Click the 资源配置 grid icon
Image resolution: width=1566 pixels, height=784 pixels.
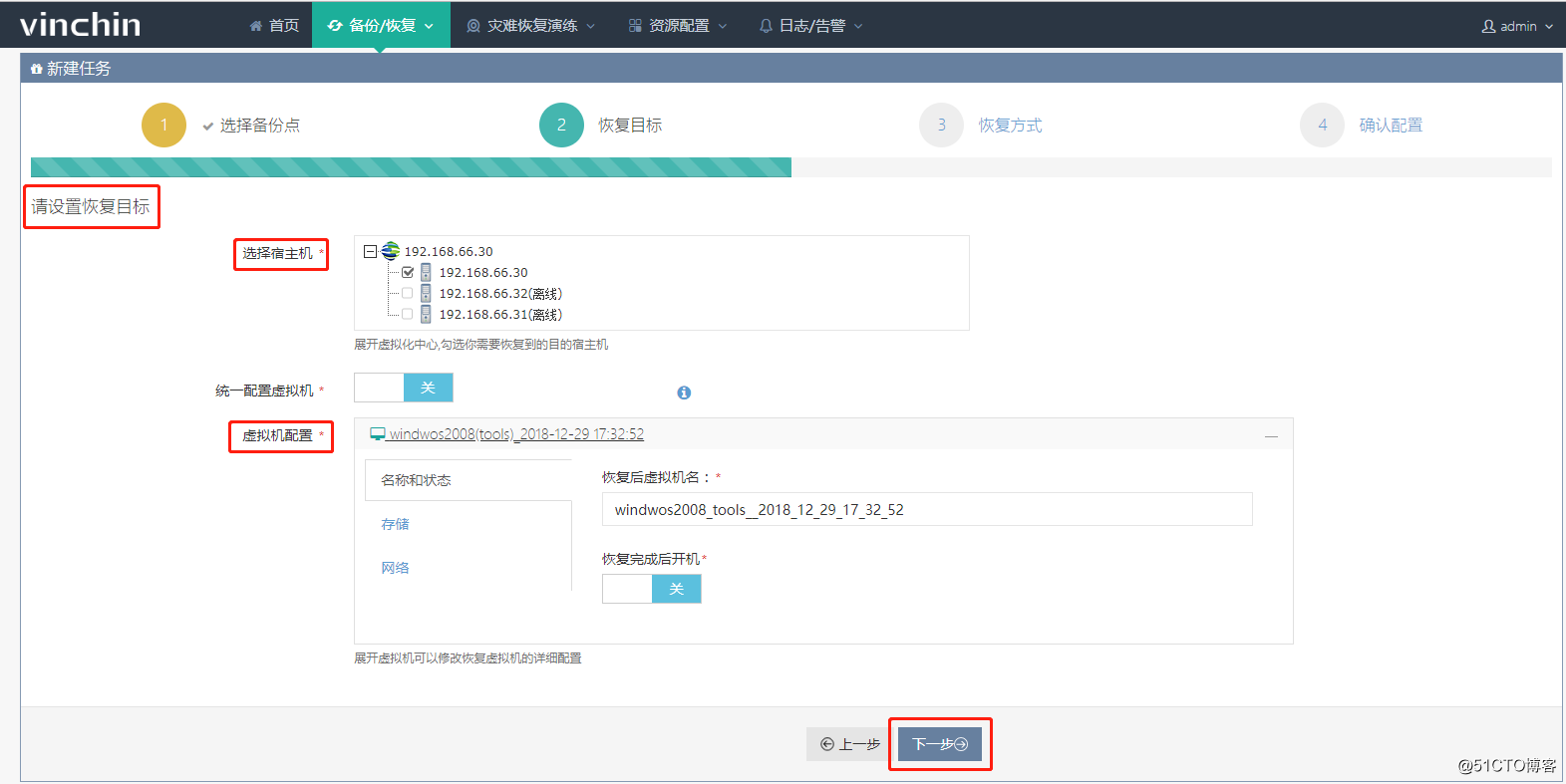click(635, 26)
